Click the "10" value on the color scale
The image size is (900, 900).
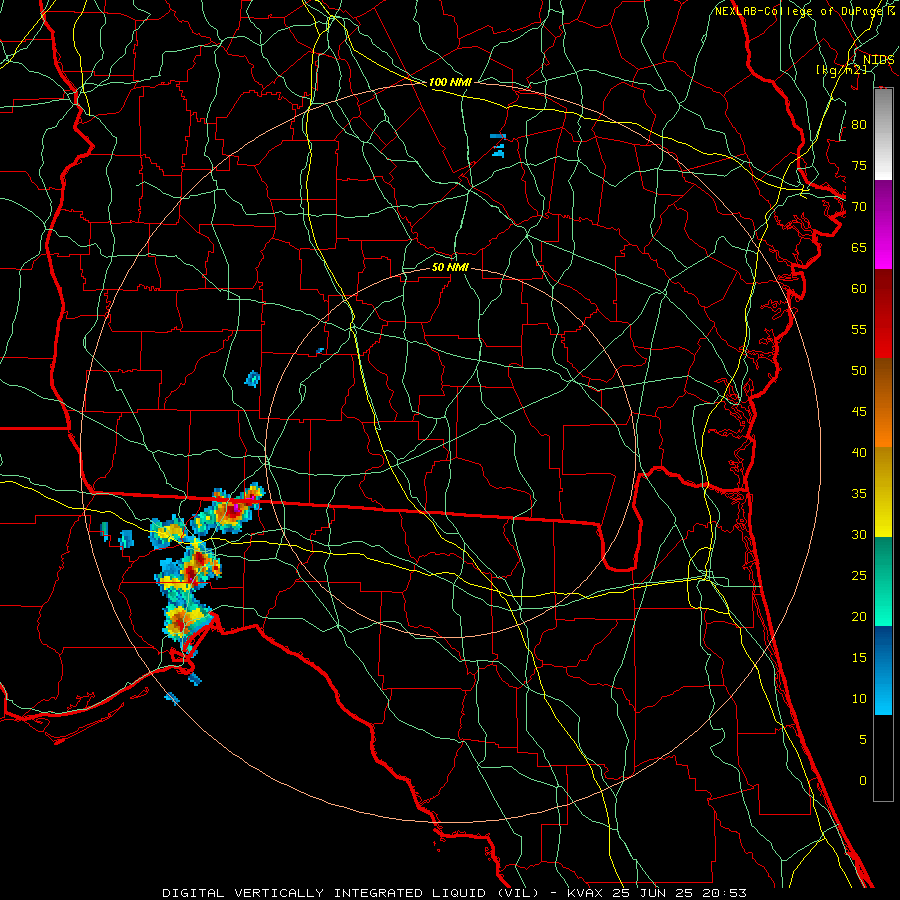pyautogui.click(x=859, y=699)
